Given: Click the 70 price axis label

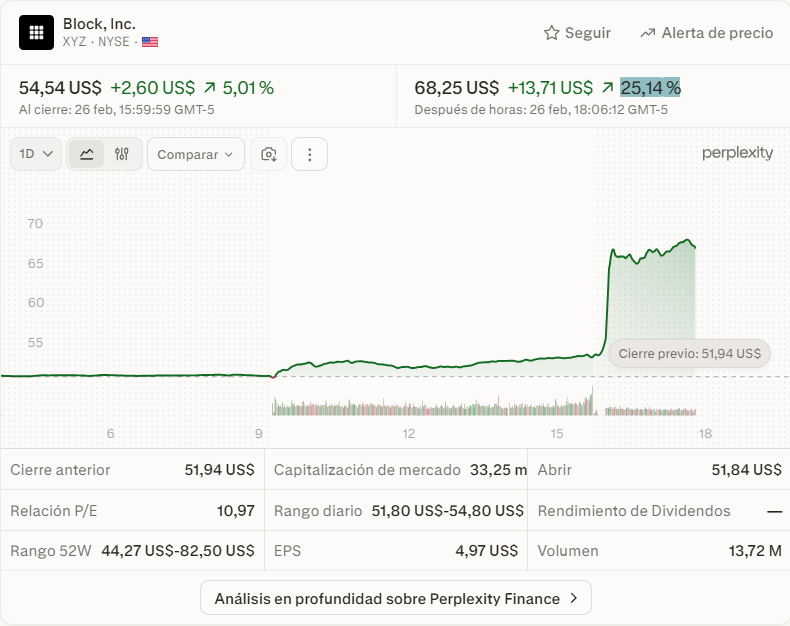Looking at the screenshot, I should [35, 224].
